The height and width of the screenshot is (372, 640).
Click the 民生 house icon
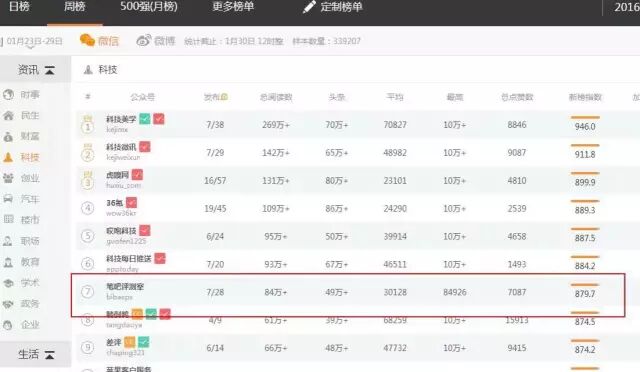[x=9, y=116]
